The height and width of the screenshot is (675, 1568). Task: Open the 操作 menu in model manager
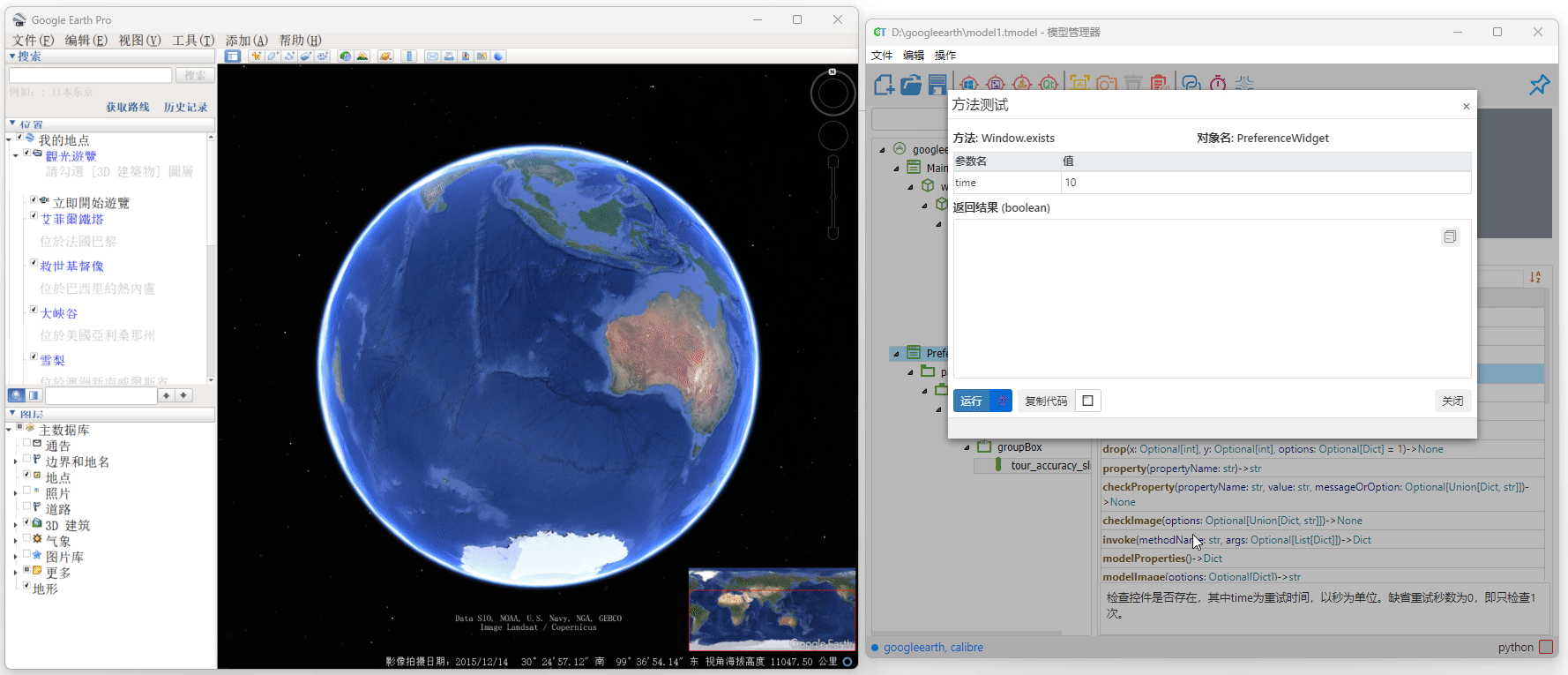[x=945, y=55]
